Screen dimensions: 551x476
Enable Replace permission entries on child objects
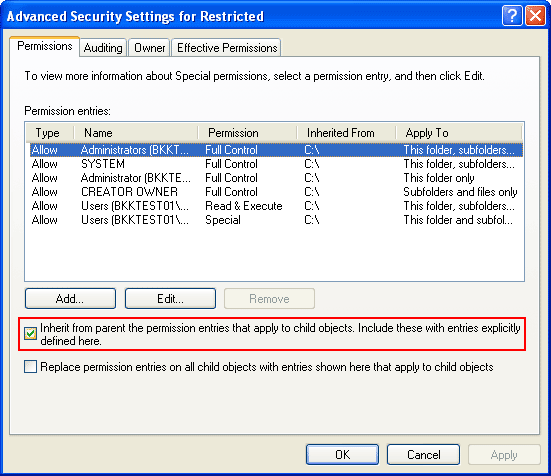[30, 367]
